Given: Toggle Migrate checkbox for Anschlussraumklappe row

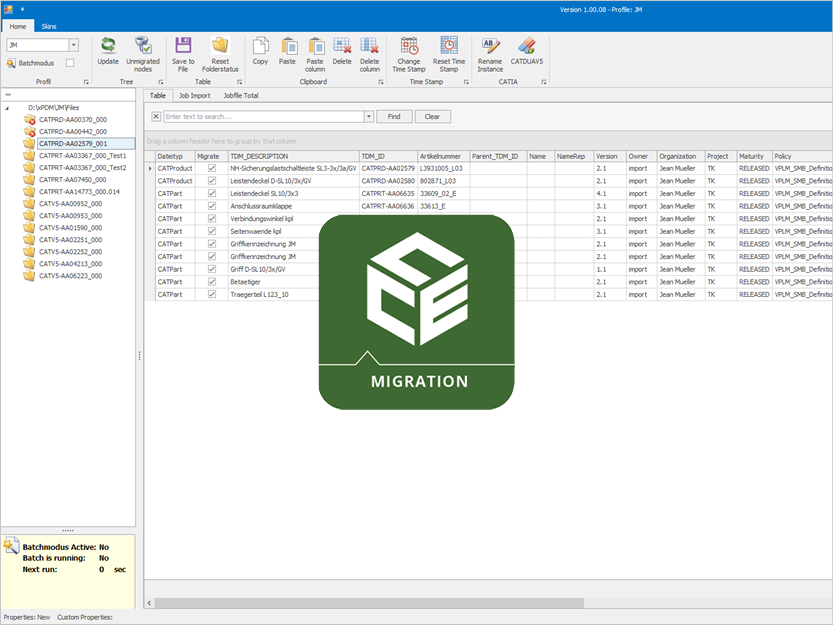Looking at the screenshot, I should tap(212, 206).
